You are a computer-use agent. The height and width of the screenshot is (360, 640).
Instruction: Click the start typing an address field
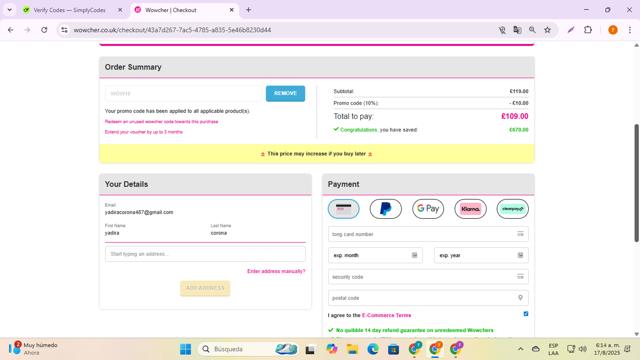(x=205, y=254)
